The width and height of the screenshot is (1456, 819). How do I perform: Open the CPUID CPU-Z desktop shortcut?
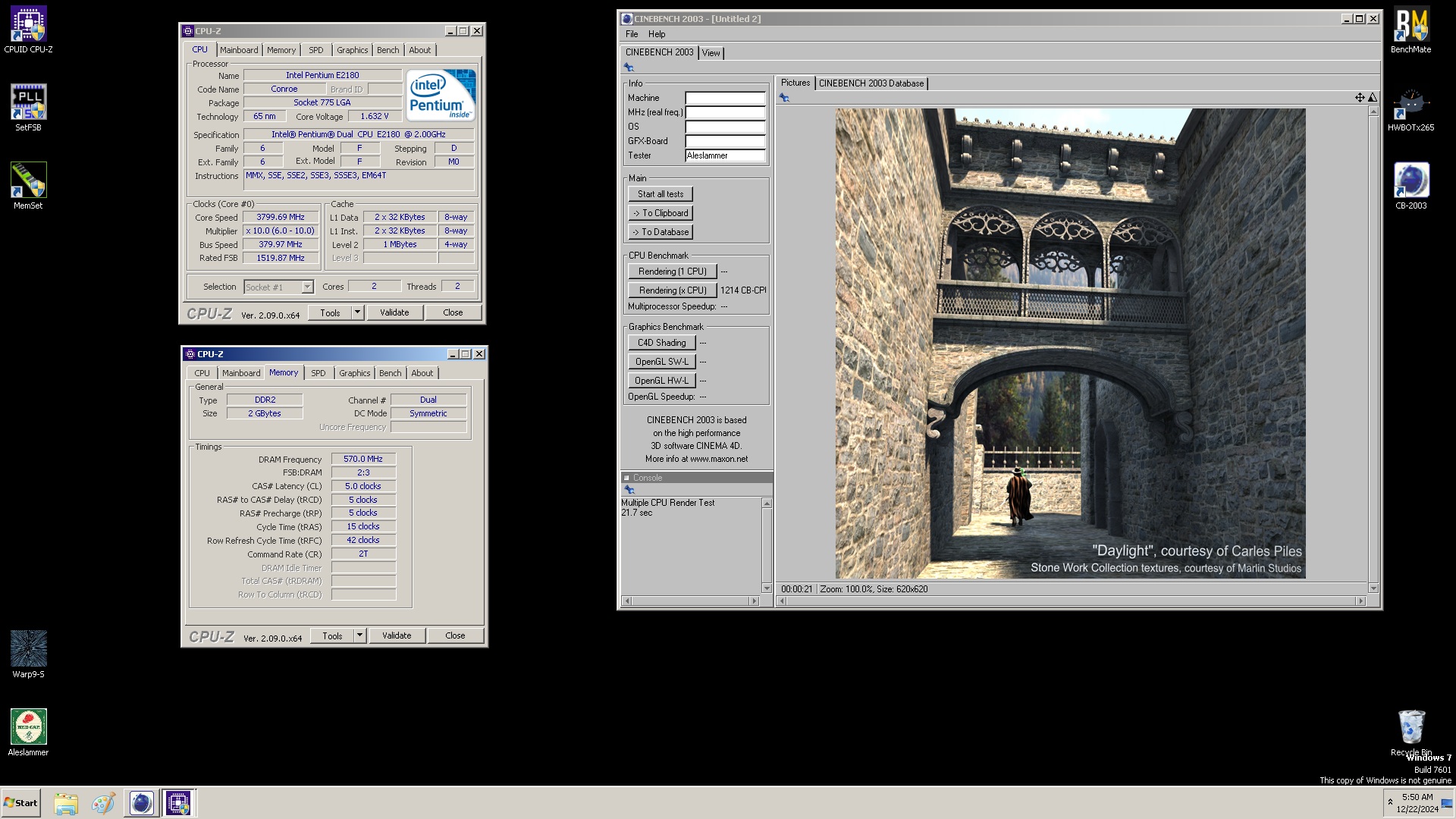point(28,30)
